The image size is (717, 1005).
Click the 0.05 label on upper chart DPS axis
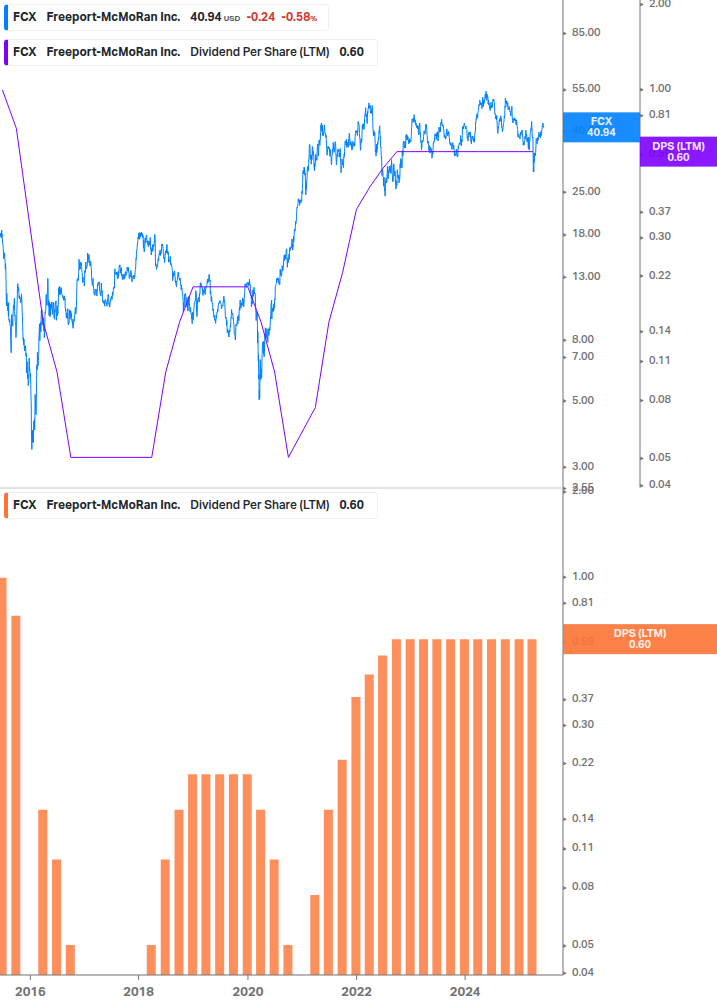click(660, 458)
